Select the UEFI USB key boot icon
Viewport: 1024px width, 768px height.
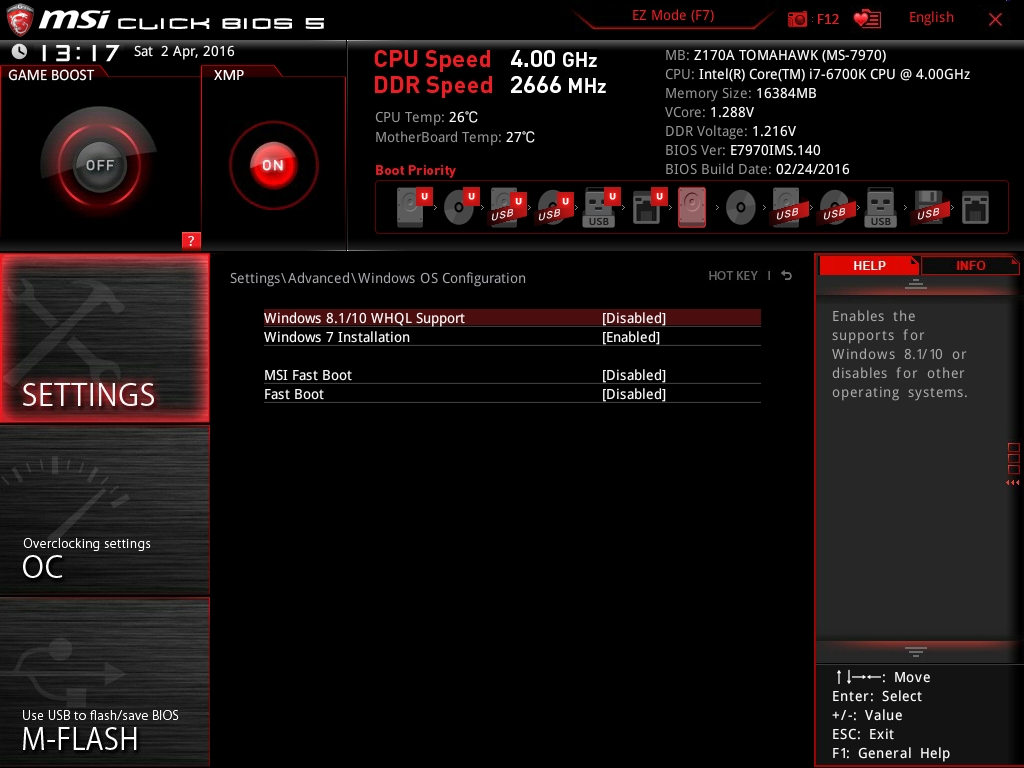tap(601, 207)
